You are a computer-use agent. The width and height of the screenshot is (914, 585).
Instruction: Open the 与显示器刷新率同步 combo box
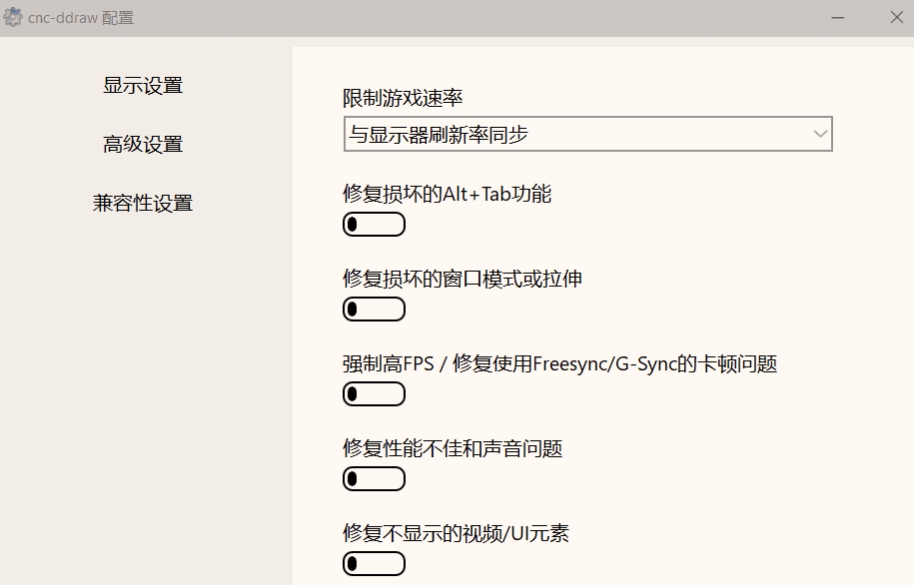588,134
